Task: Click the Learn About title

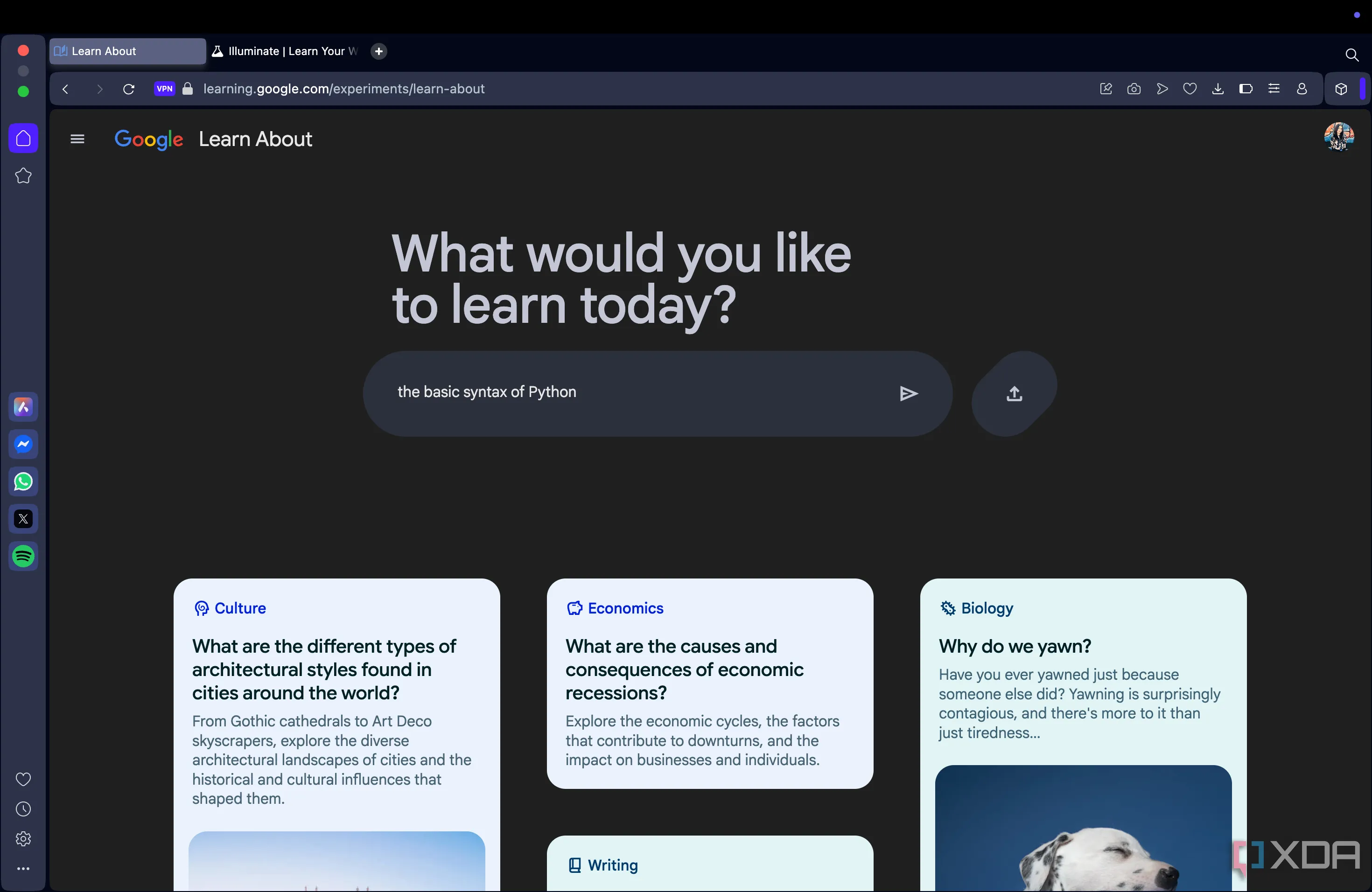Action: pyautogui.click(x=255, y=139)
